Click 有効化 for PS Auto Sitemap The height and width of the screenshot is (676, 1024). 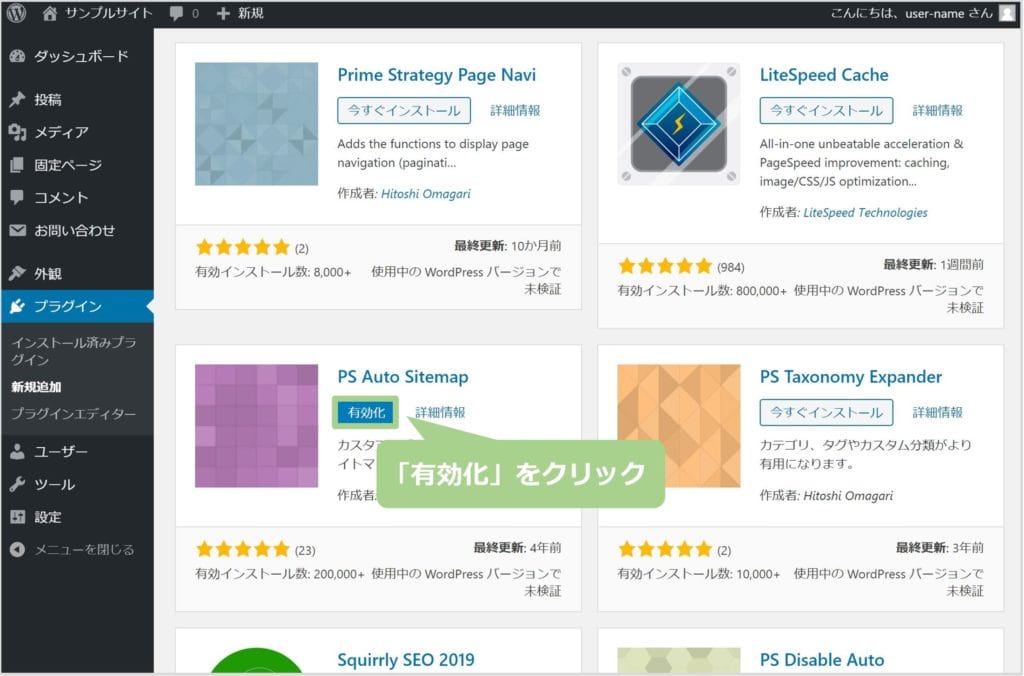[366, 412]
